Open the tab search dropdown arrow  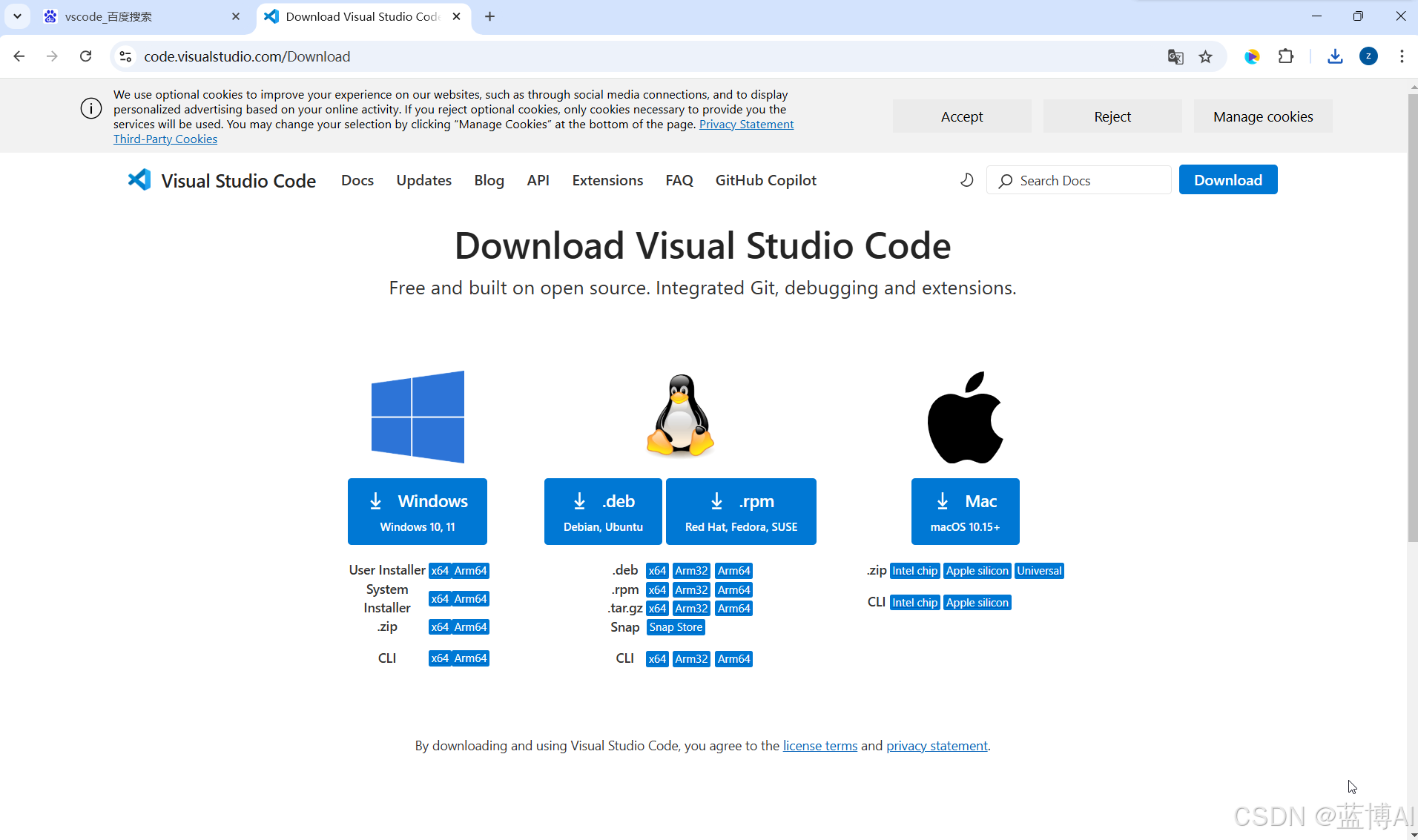(x=17, y=16)
